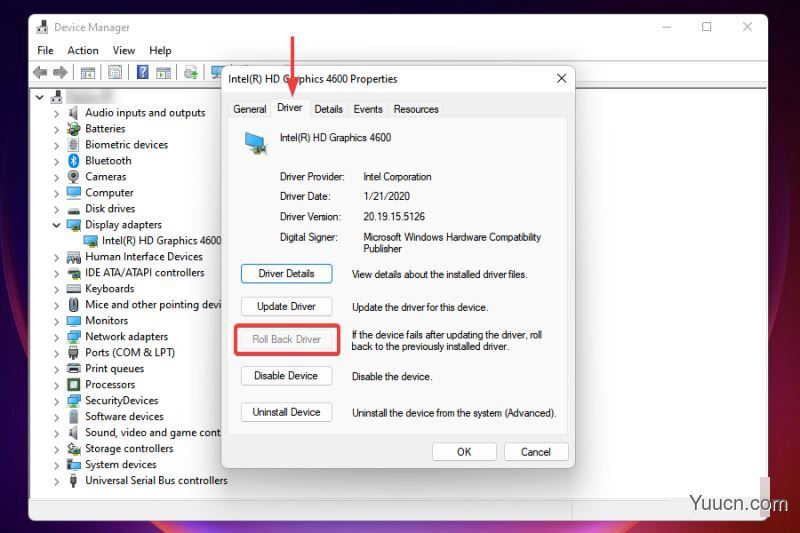Screen dimensions: 800x533
Task: Select the Driver tab
Action: tap(289, 108)
